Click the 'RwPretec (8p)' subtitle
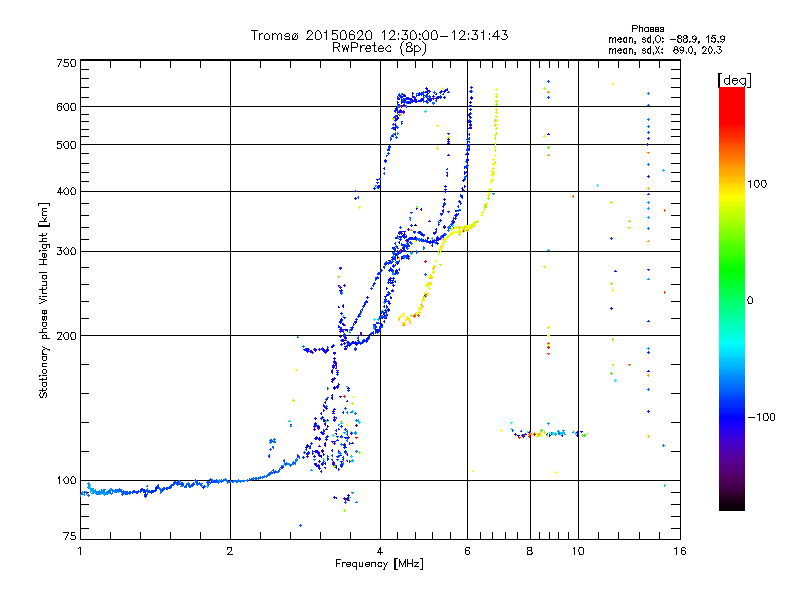Image resolution: width=800 pixels, height=600 pixels. point(379,48)
